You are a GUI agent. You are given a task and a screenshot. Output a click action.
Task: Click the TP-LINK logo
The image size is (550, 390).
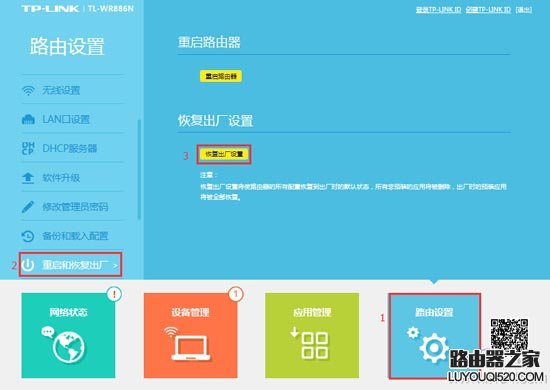pyautogui.click(x=50, y=8)
